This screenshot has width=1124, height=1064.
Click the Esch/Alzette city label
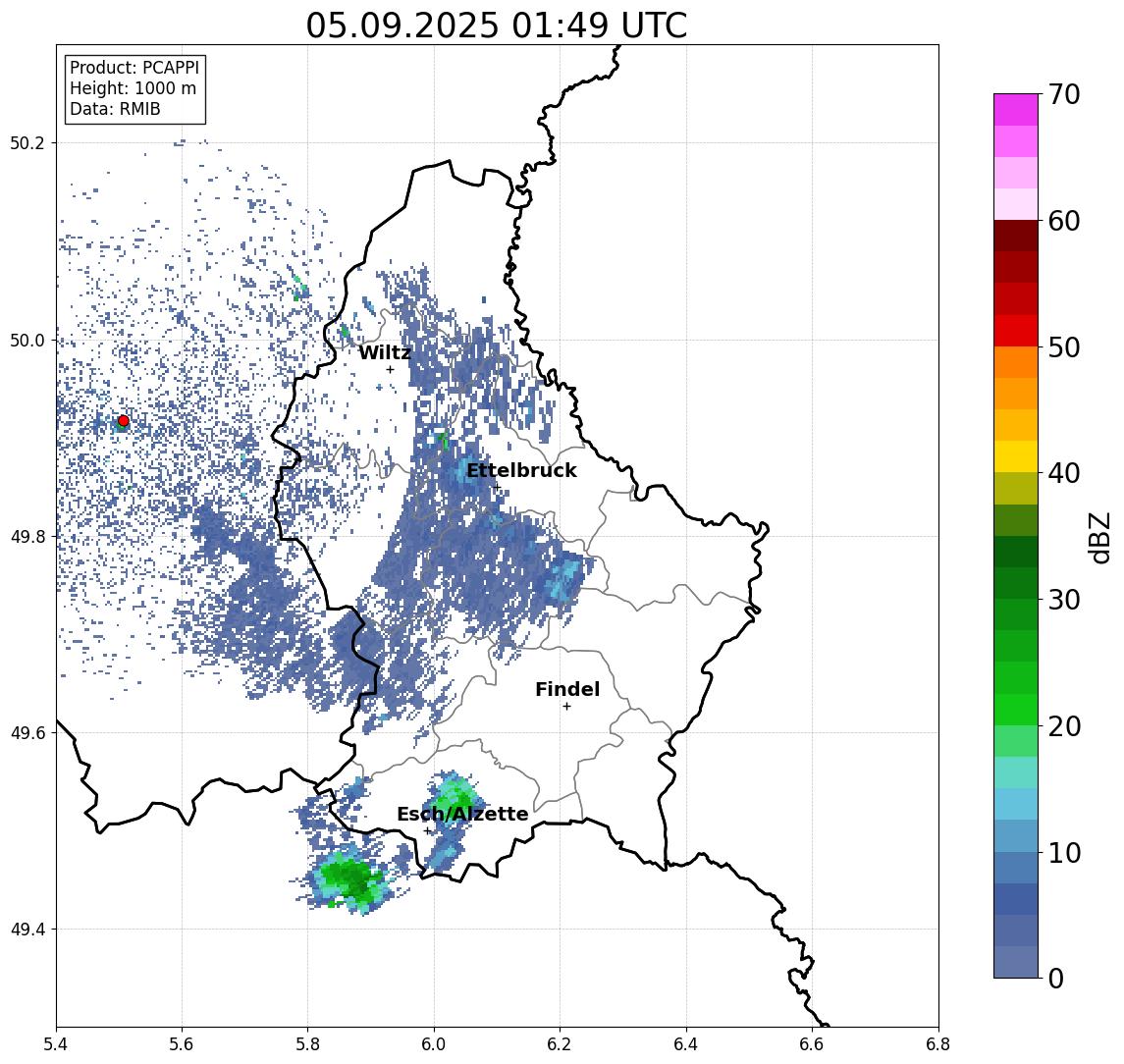coord(462,814)
